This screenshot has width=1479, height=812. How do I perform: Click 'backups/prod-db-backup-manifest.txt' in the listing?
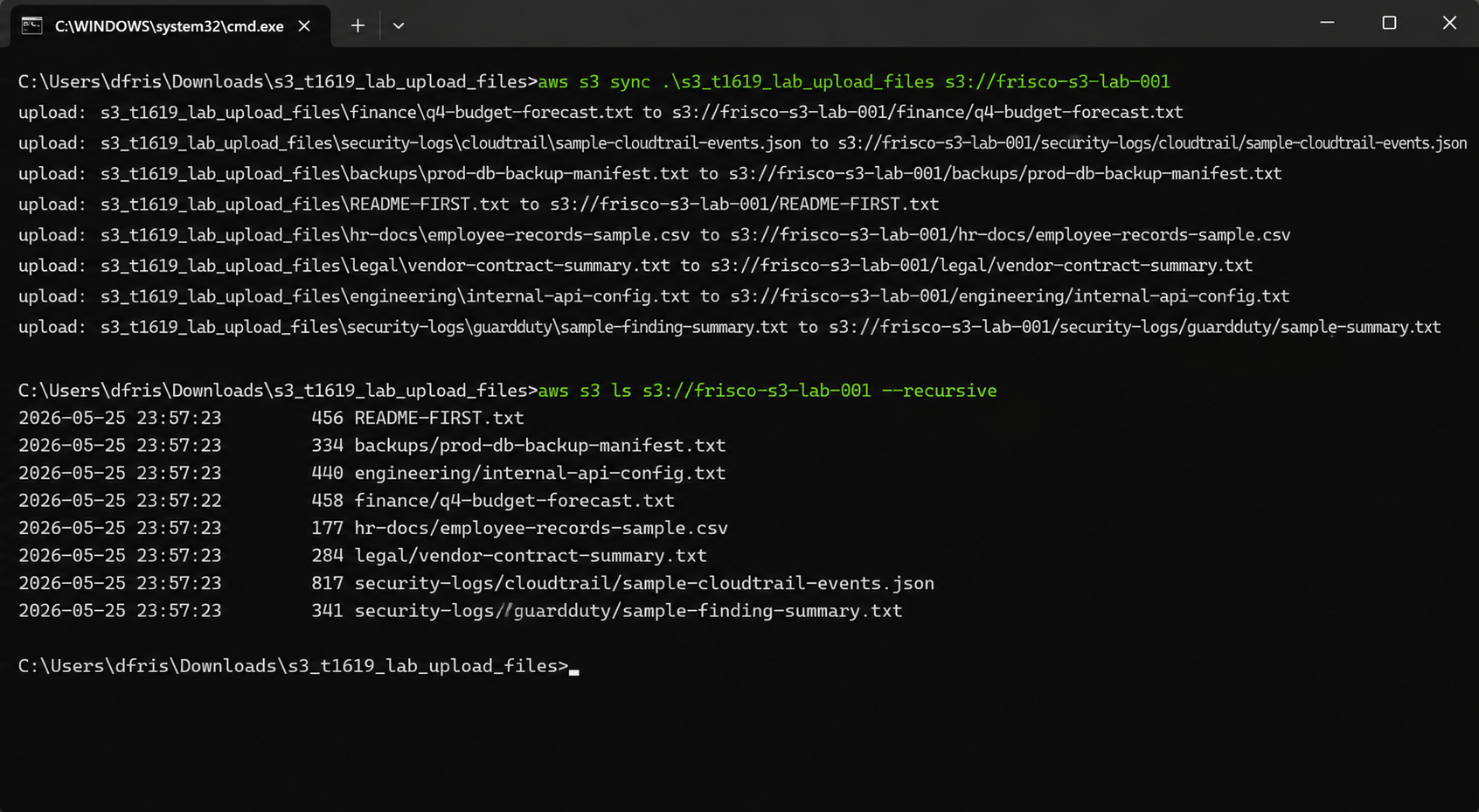[x=540, y=446]
